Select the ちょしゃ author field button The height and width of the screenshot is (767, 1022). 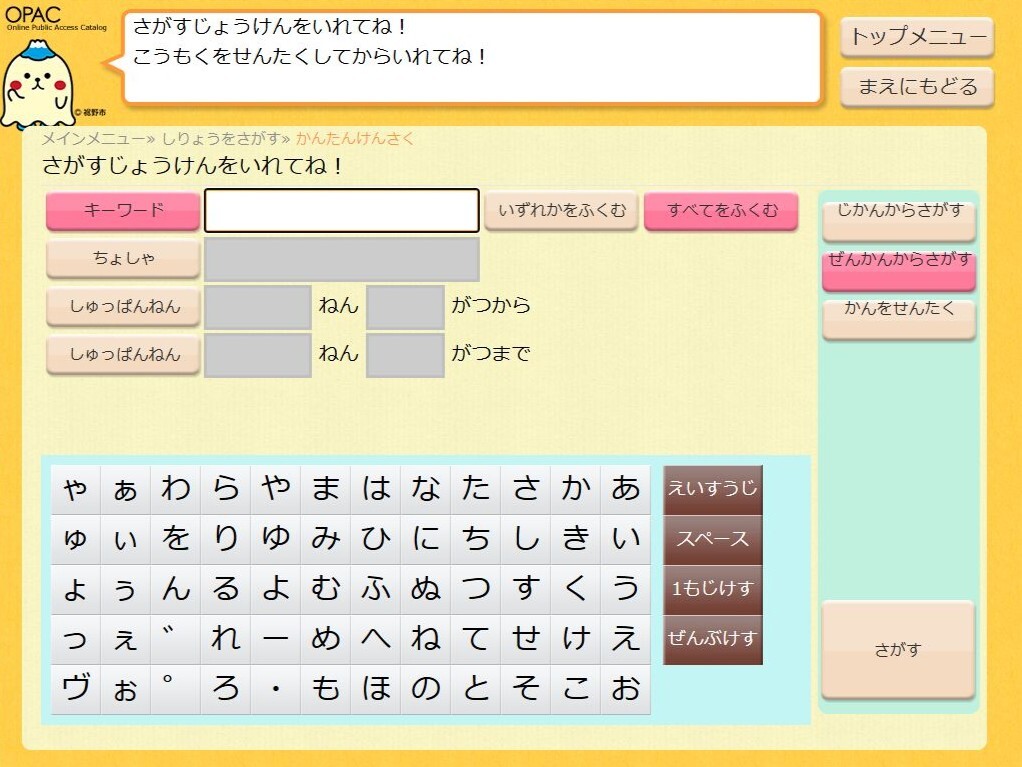[123, 259]
